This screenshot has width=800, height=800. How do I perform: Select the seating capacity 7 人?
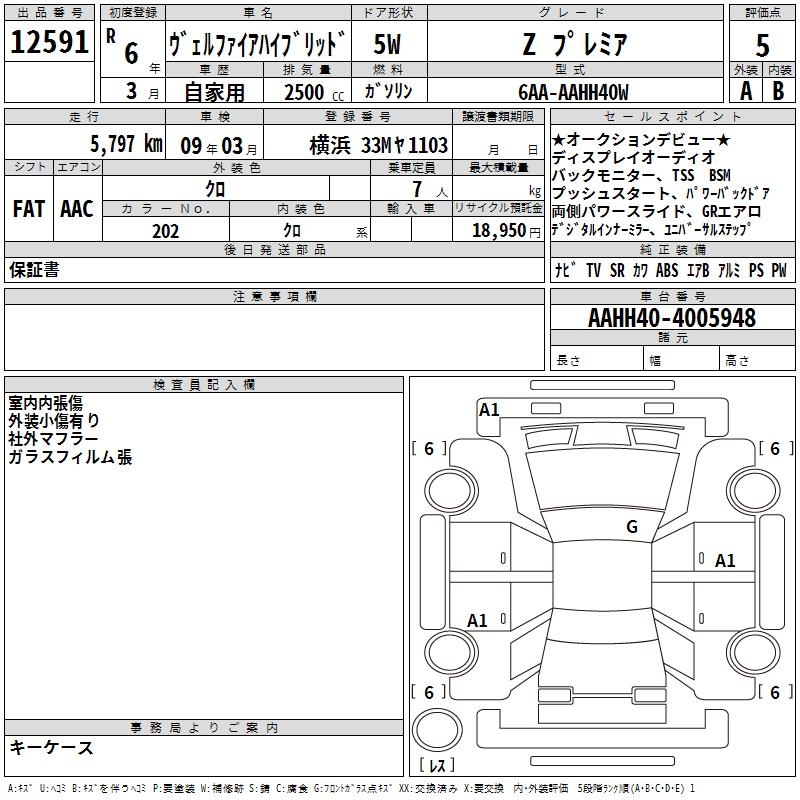pyautogui.click(x=429, y=189)
